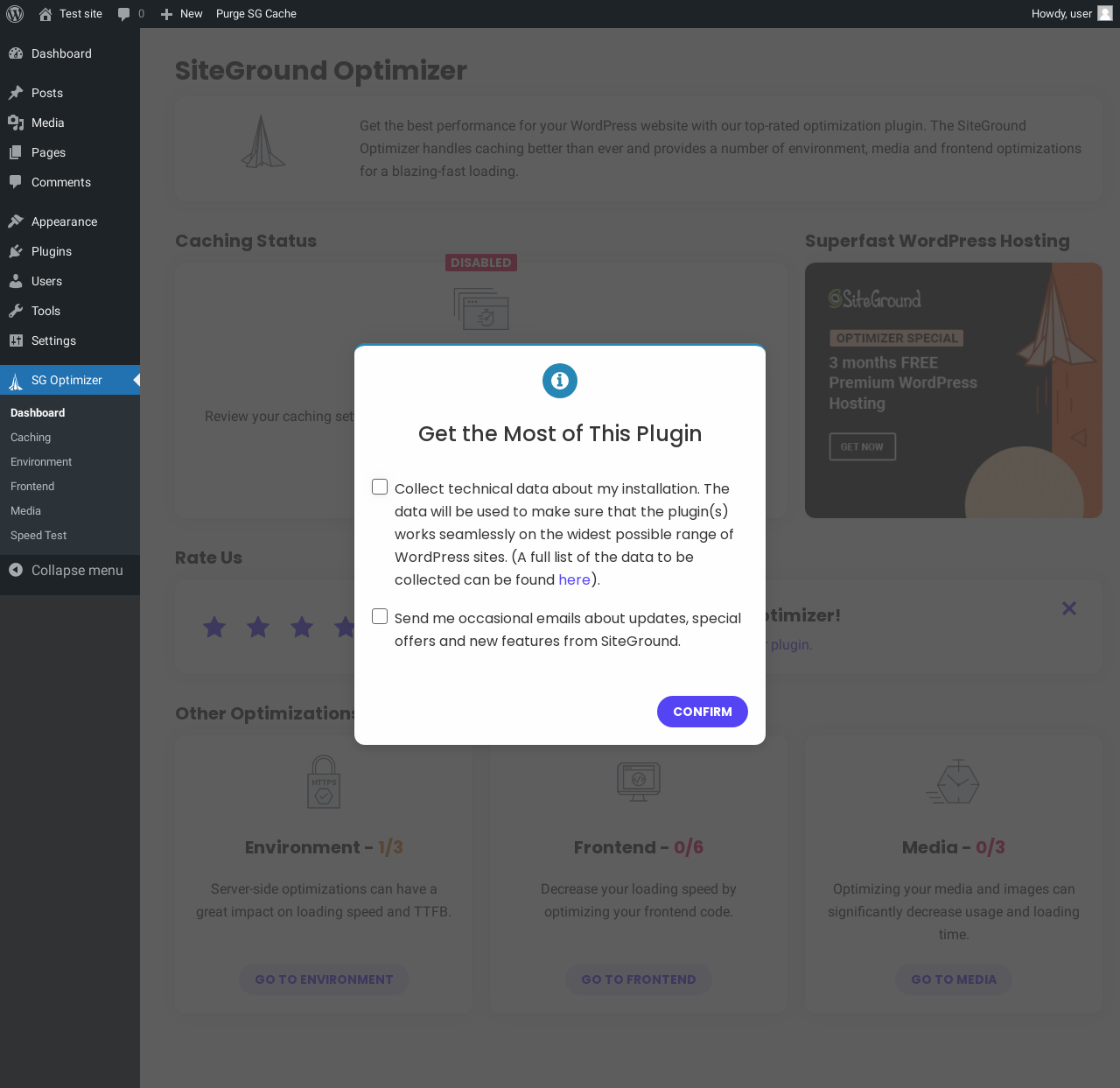Open the Posts menu item
The width and height of the screenshot is (1120, 1088).
tap(70, 93)
